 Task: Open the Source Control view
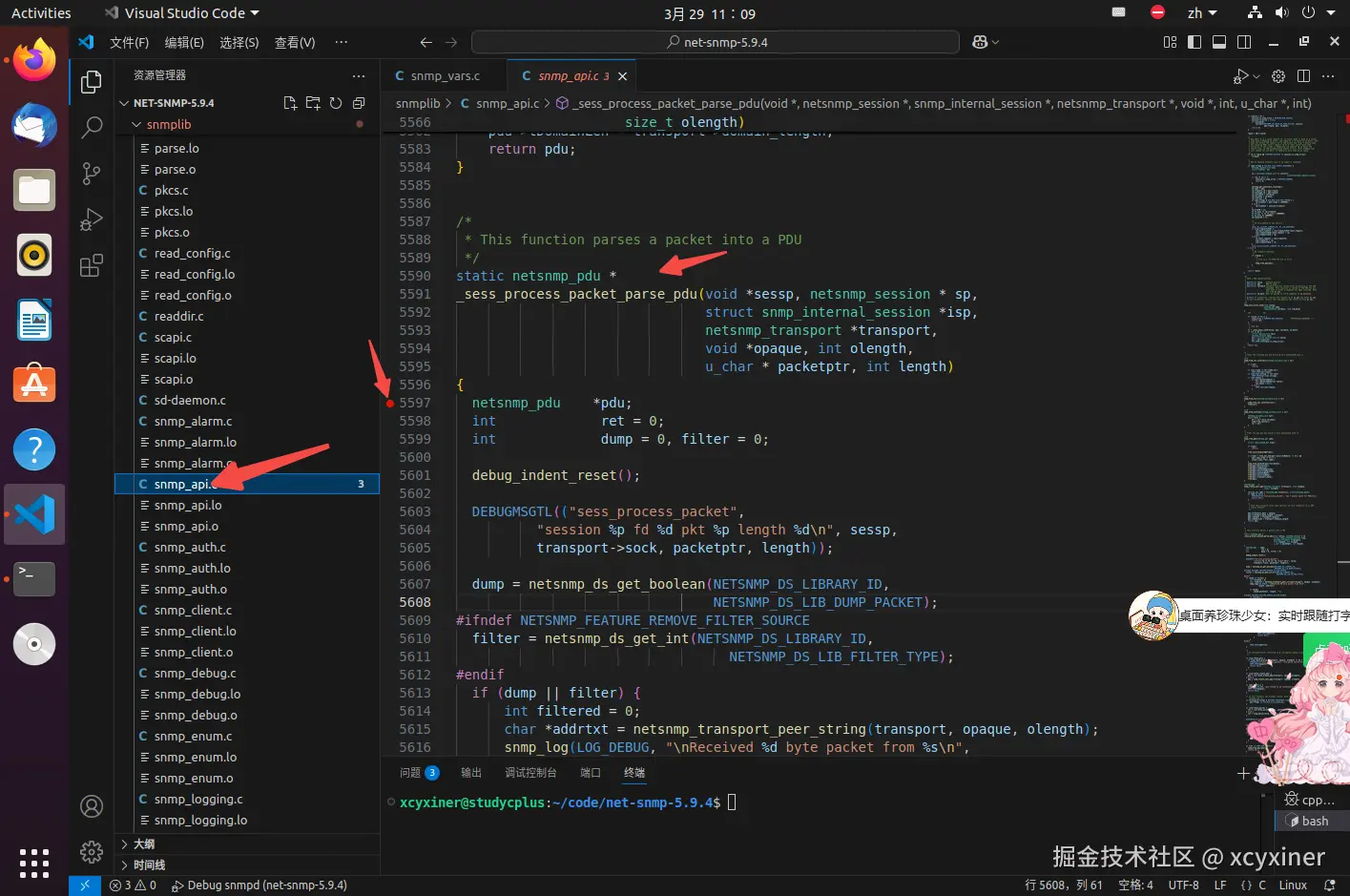pos(92,173)
